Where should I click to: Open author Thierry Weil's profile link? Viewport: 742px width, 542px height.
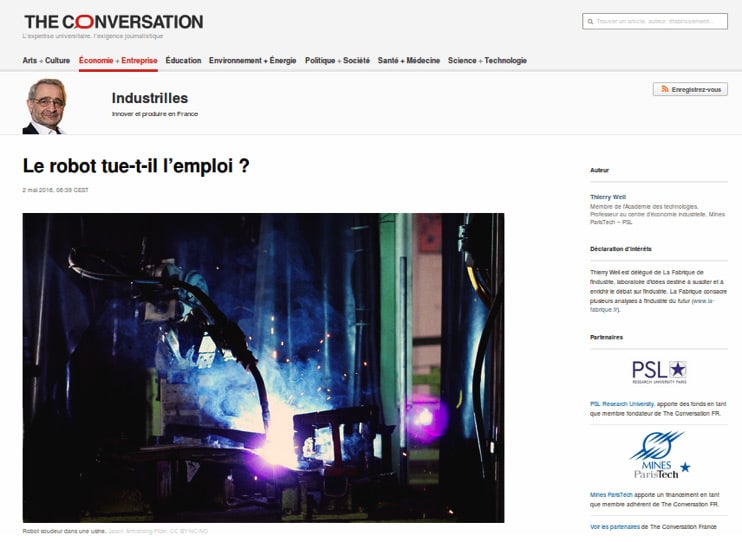608,197
